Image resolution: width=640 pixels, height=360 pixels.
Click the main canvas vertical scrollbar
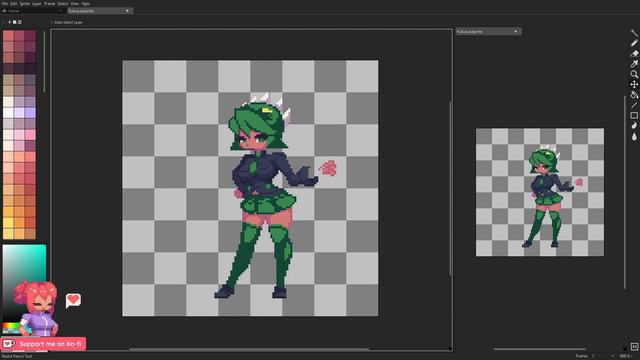point(450,188)
